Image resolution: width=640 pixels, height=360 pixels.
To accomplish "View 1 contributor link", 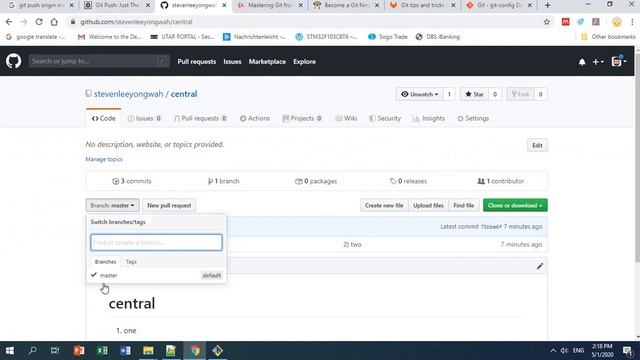I will coord(500,181).
